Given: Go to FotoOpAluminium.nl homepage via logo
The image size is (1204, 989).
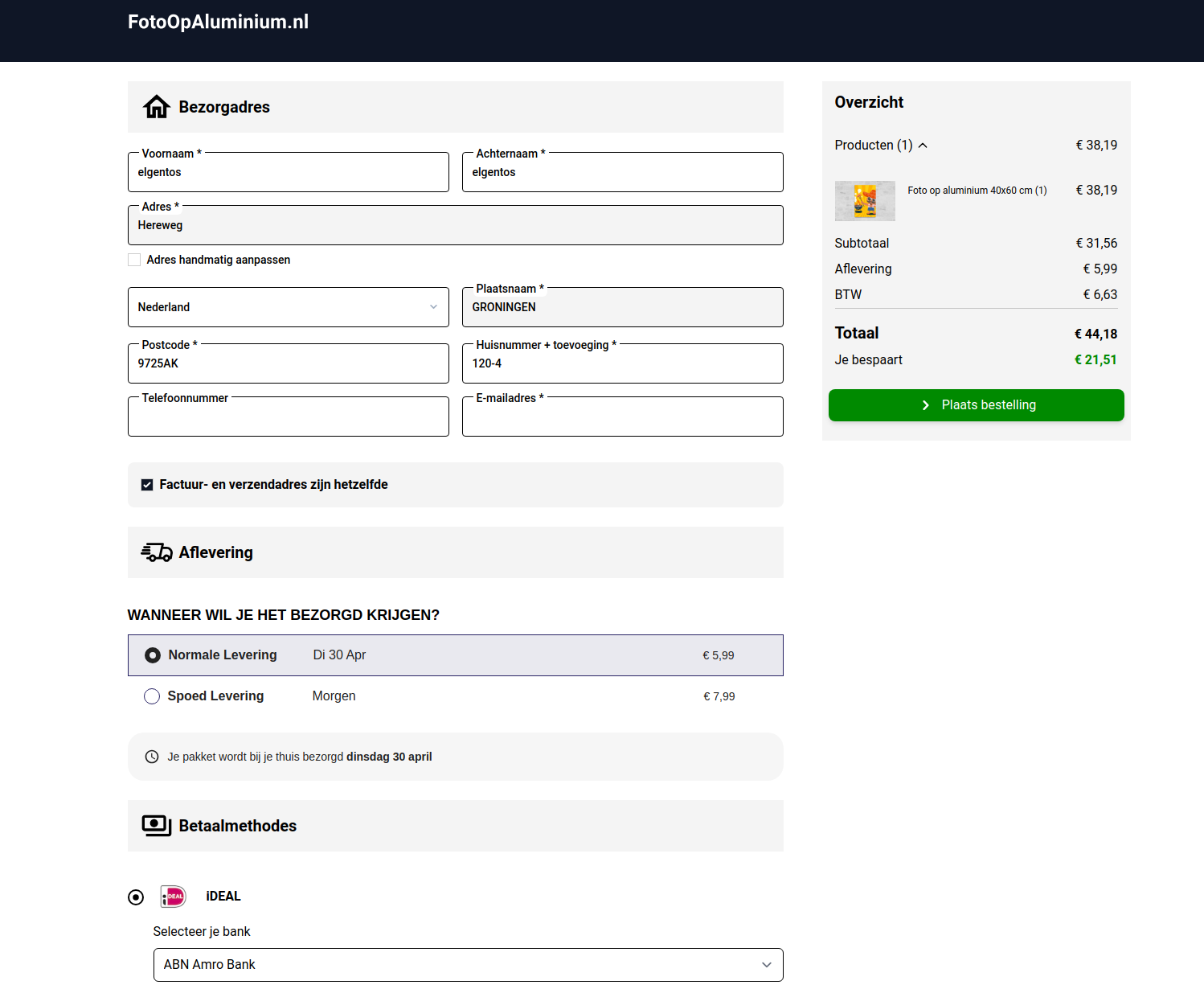Looking at the screenshot, I should 218,22.
